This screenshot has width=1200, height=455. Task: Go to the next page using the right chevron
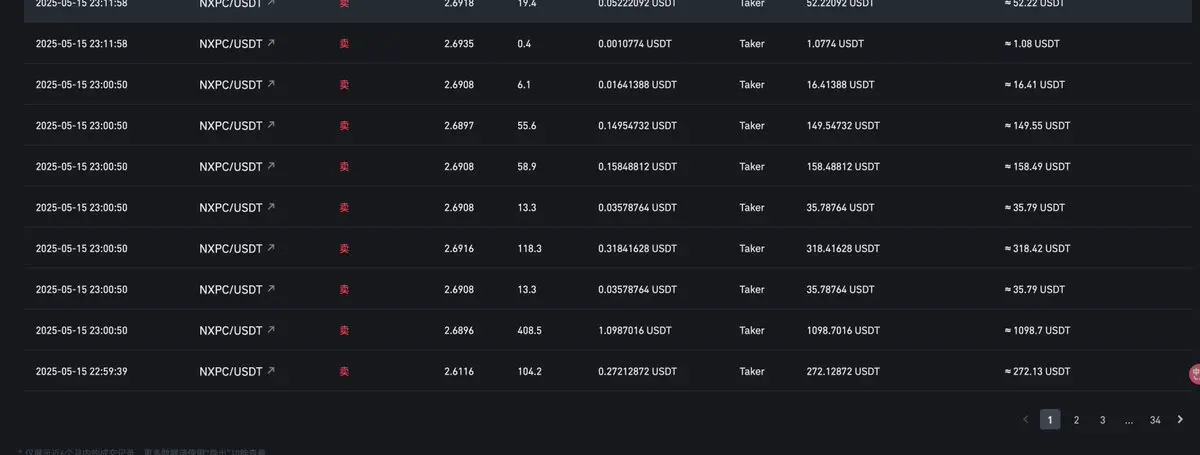[1180, 420]
